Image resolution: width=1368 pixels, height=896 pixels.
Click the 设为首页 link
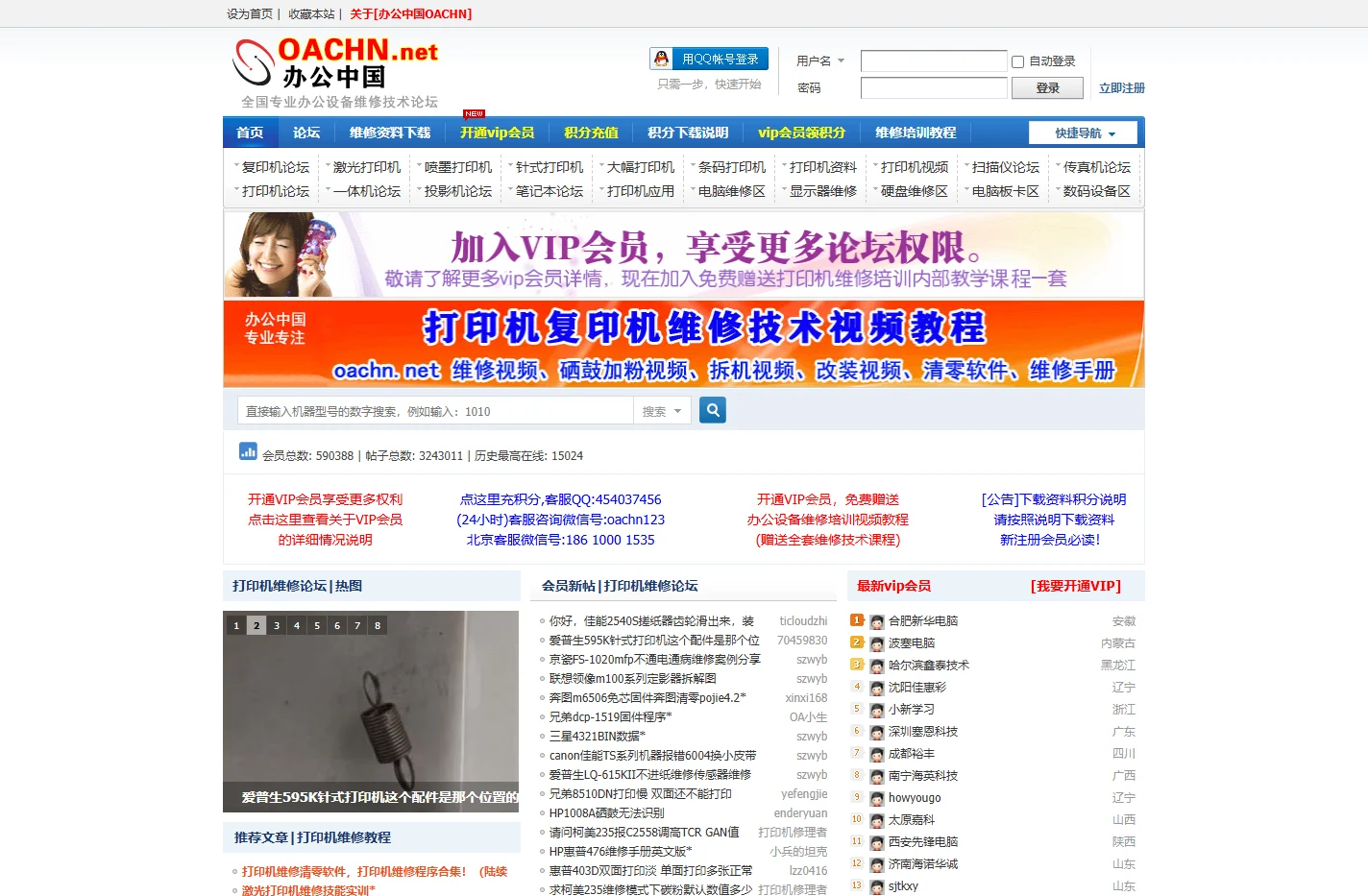(x=250, y=13)
